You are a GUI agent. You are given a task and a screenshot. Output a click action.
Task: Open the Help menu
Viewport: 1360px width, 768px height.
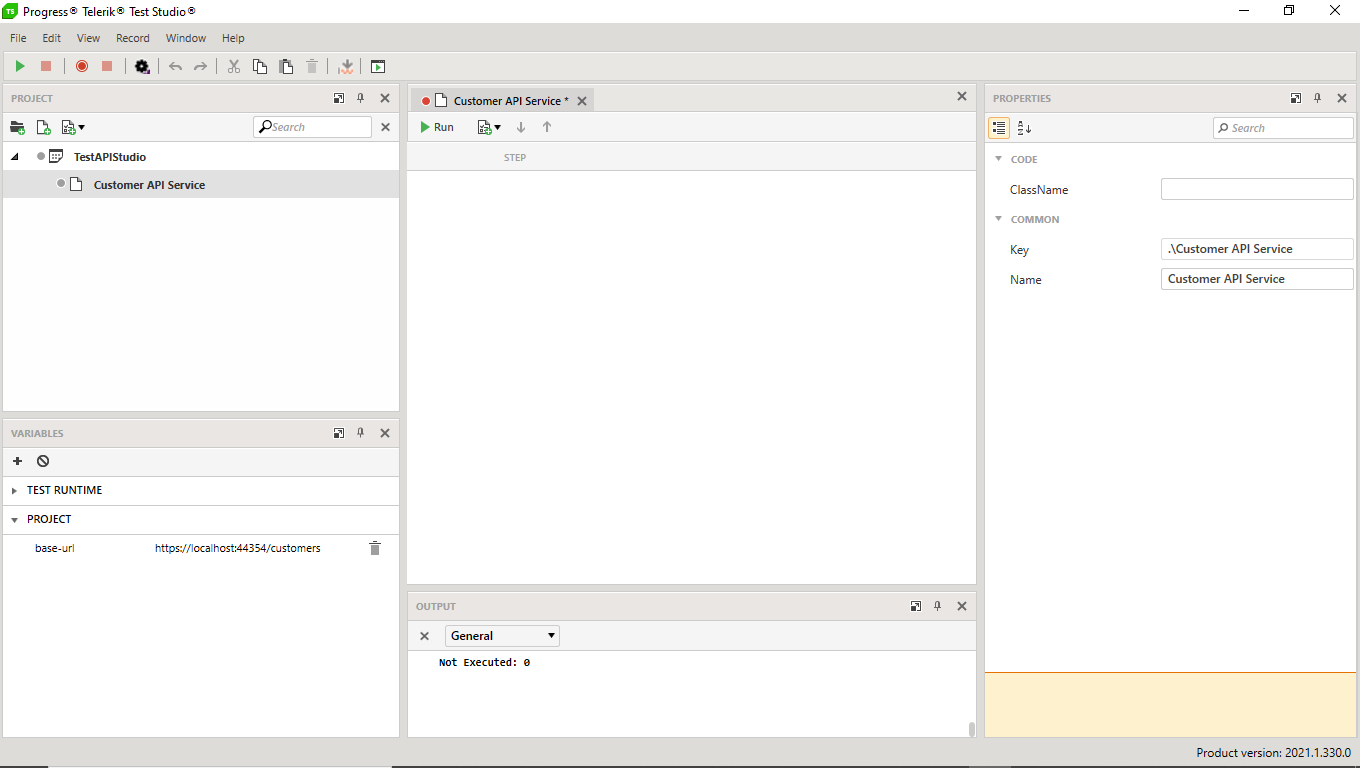pyautogui.click(x=233, y=38)
